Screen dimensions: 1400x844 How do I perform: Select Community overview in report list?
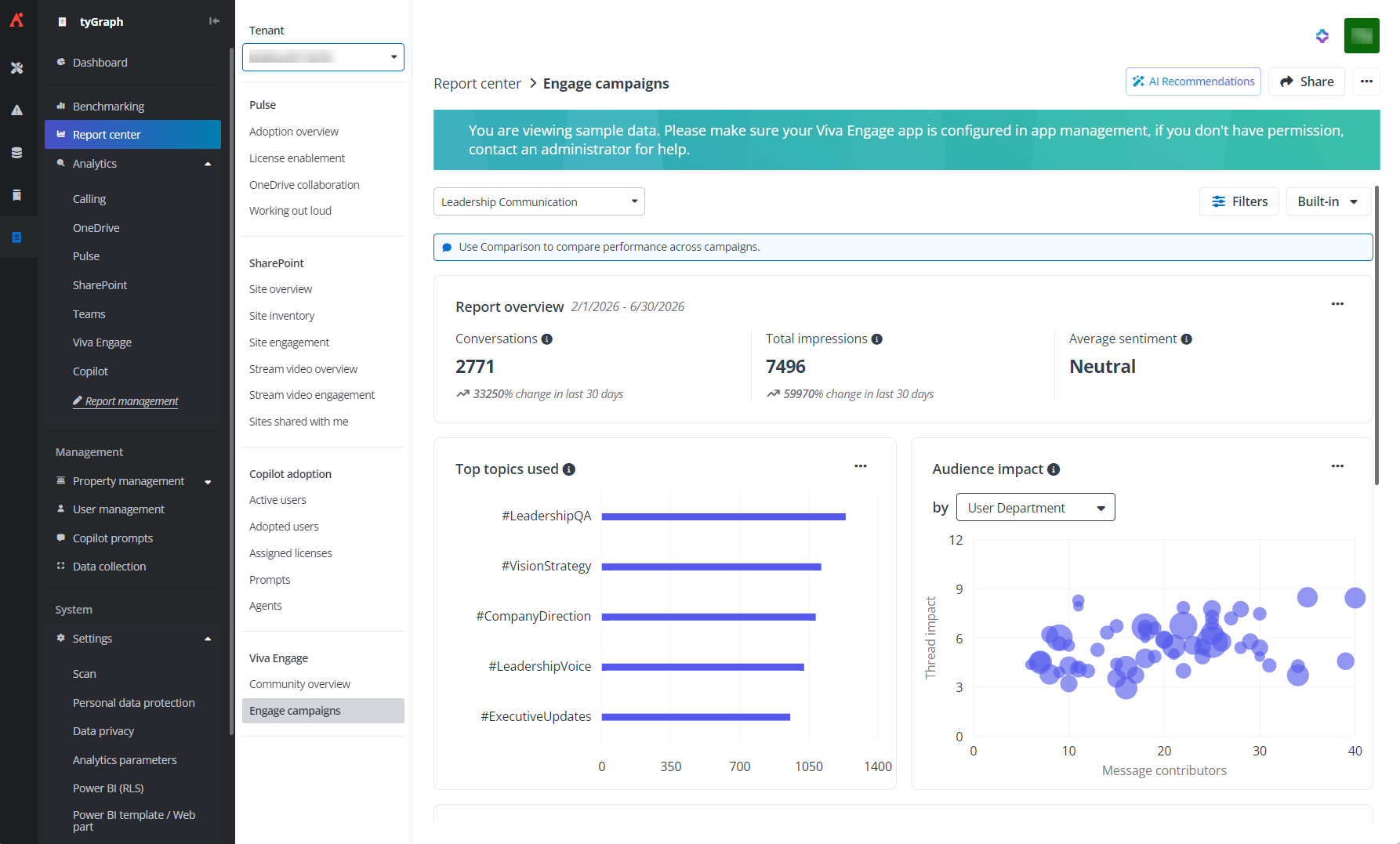click(299, 684)
